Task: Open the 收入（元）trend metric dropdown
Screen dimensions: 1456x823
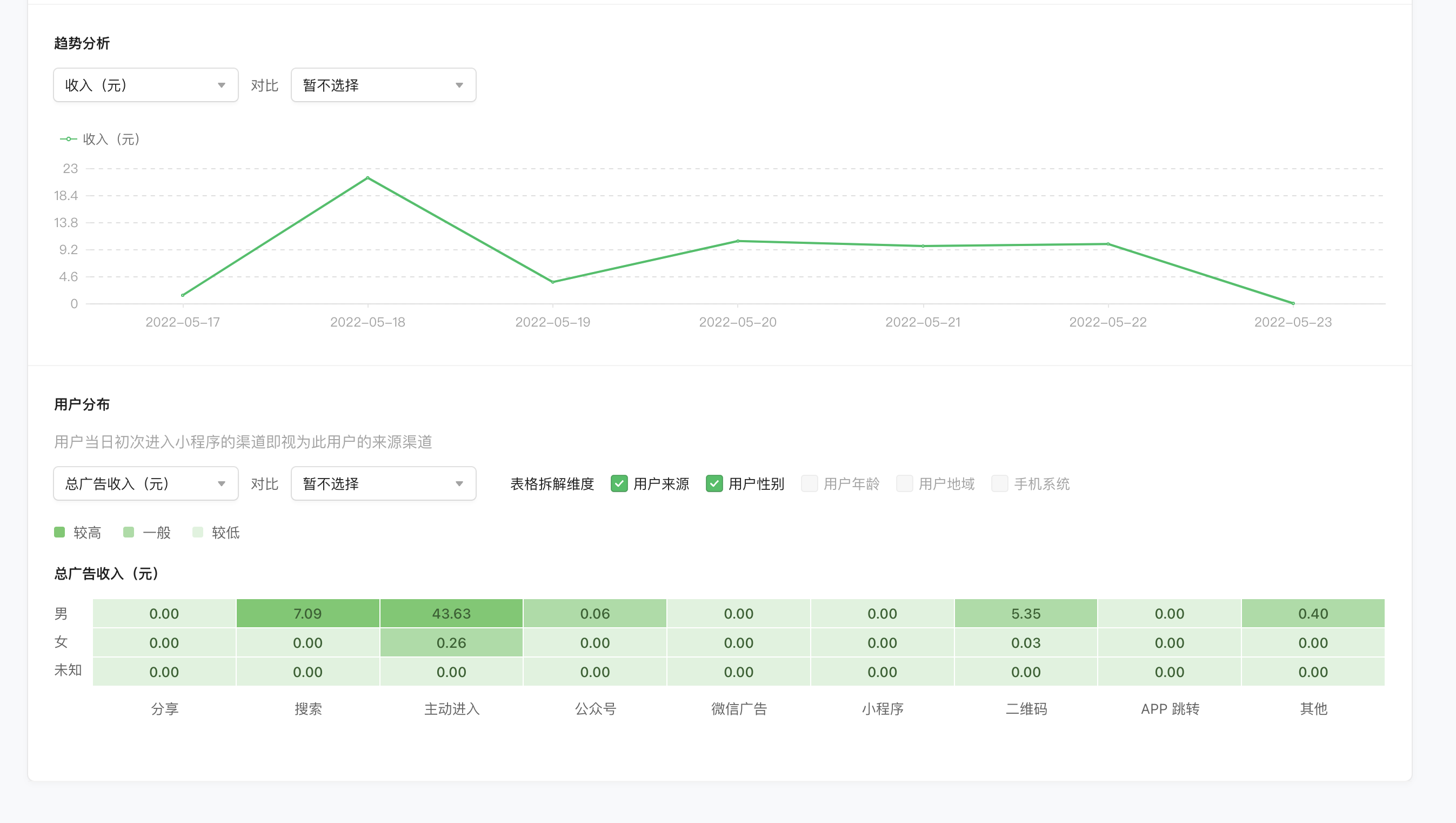Action: point(145,85)
